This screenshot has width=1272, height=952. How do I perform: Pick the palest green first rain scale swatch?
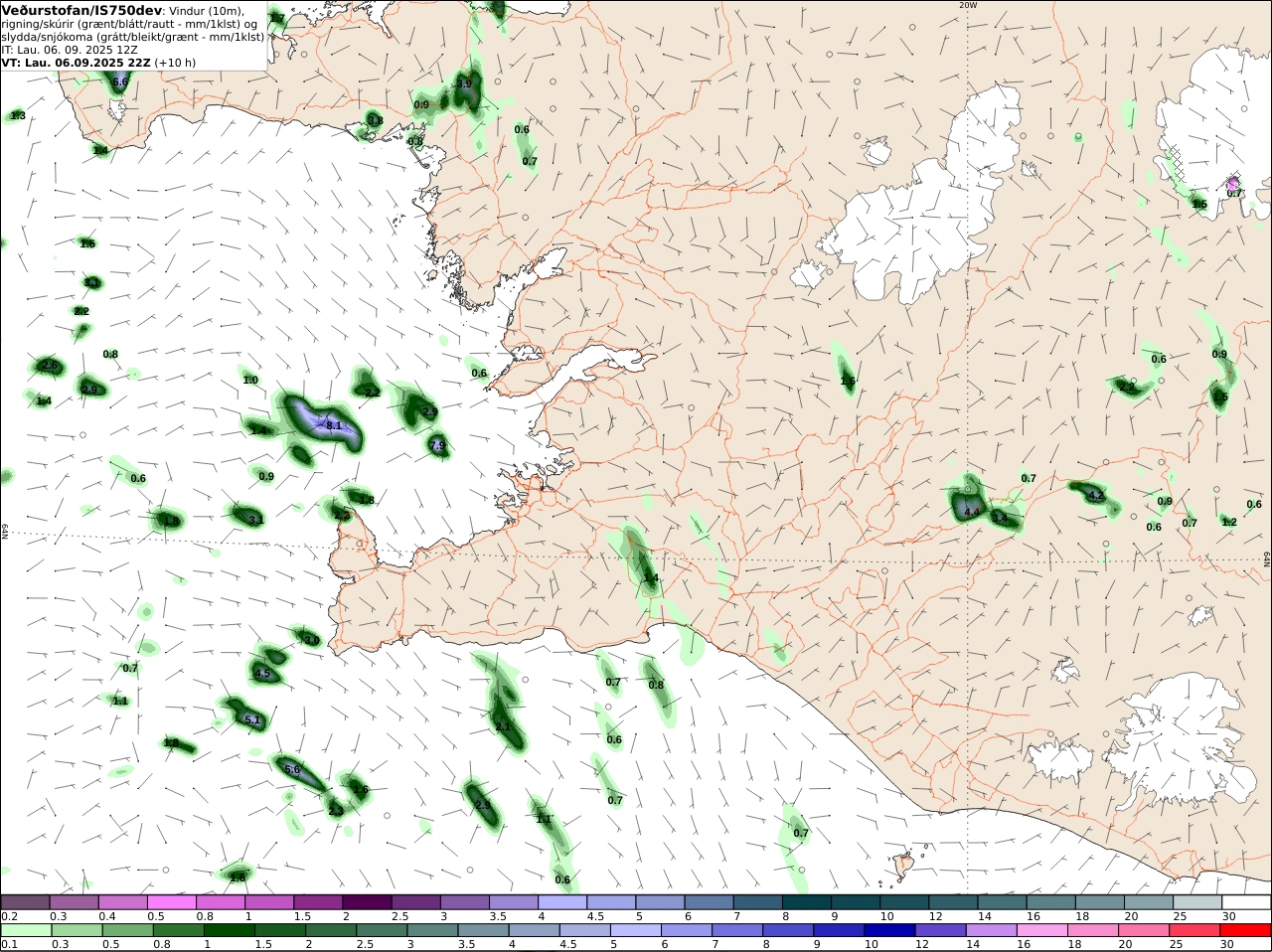(x=25, y=930)
